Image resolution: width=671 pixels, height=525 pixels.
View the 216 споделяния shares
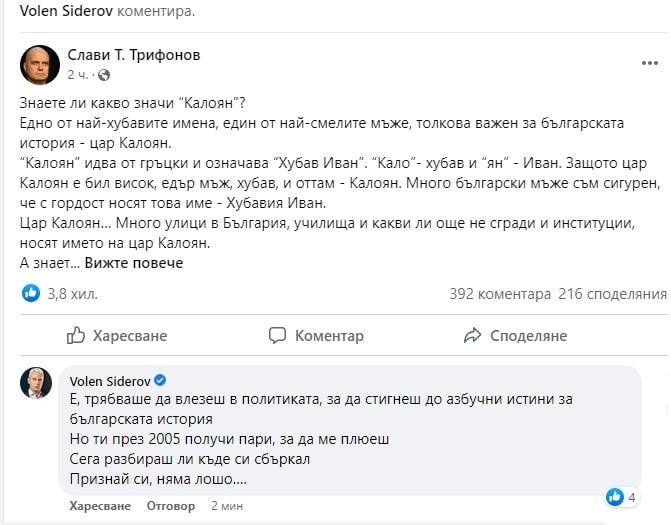coord(613,295)
